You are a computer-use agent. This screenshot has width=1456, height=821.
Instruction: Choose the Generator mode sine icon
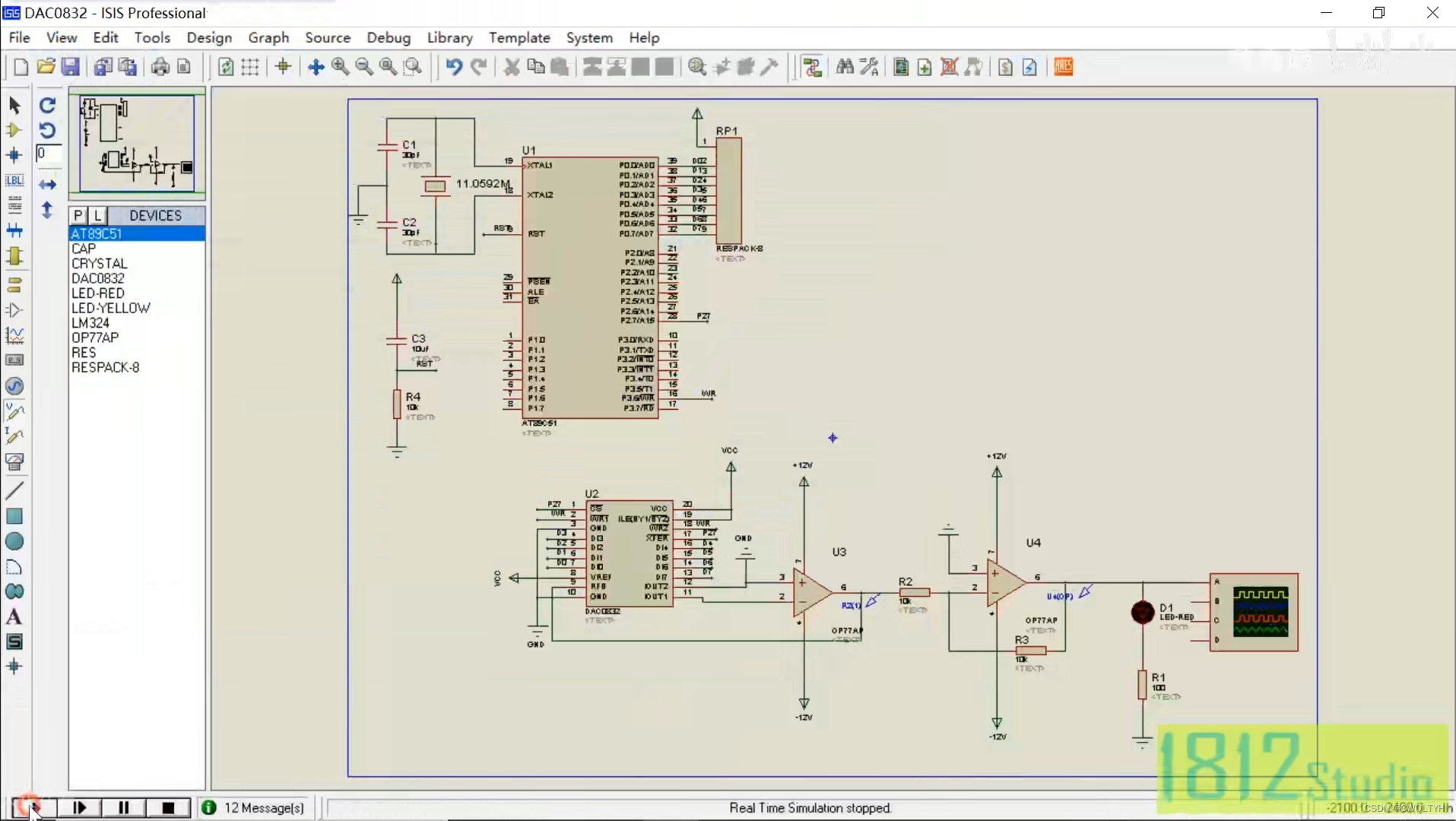[x=14, y=386]
